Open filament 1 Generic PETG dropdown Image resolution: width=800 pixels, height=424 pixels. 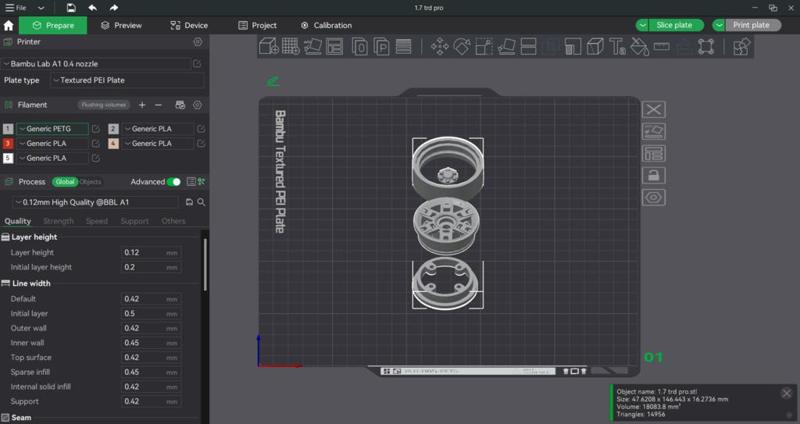pyautogui.click(x=53, y=129)
